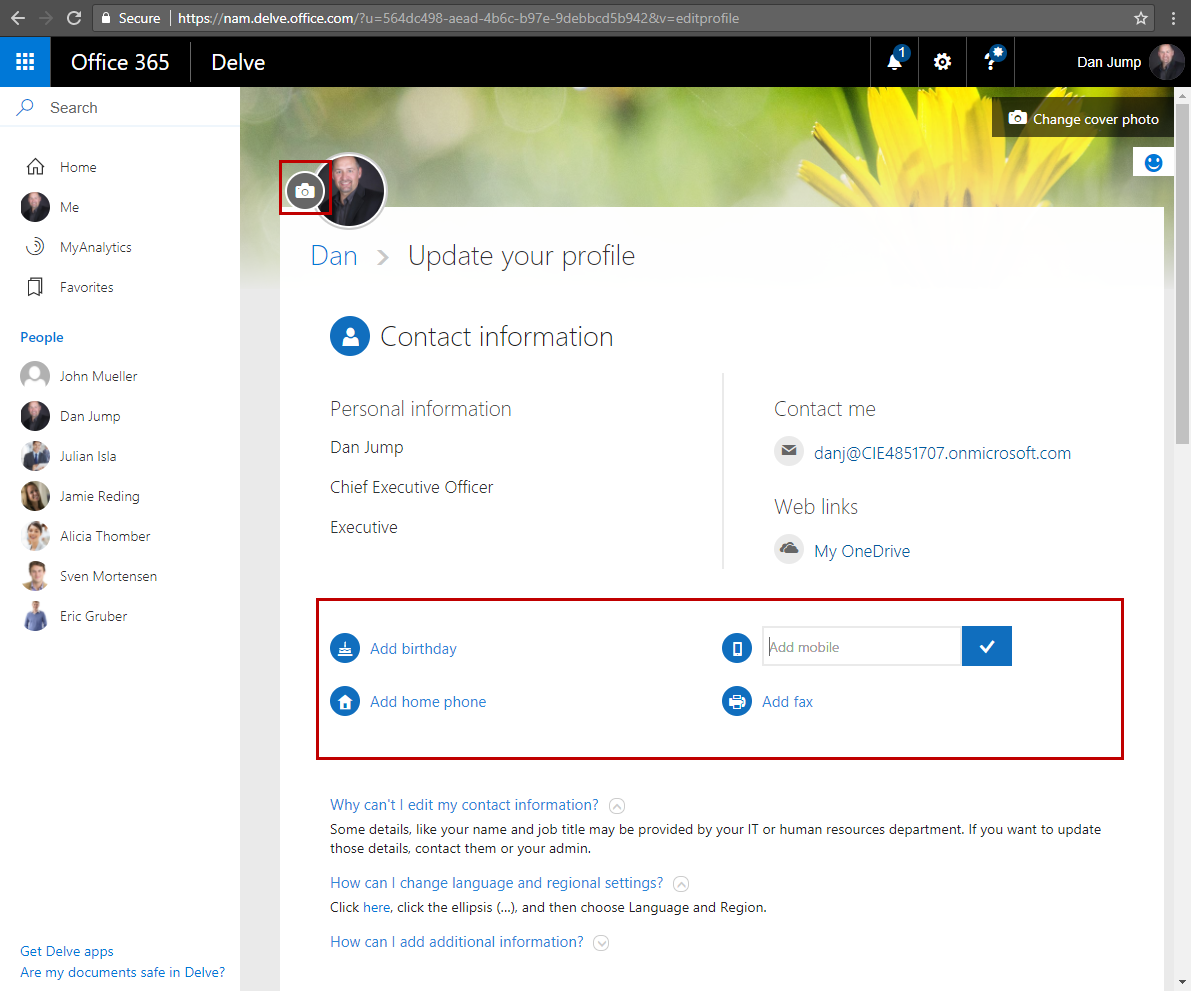This screenshot has width=1191, height=991.
Task: Click the smiley feedback icon
Action: pos(1153,162)
